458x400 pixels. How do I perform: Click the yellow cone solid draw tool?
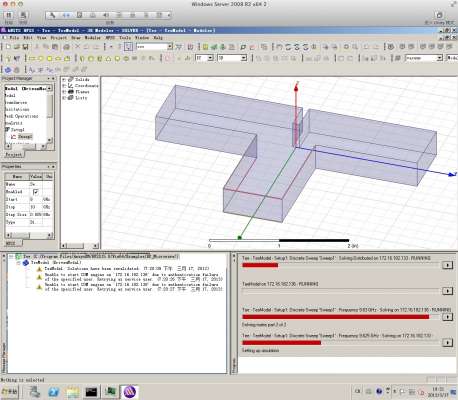coord(108,58)
